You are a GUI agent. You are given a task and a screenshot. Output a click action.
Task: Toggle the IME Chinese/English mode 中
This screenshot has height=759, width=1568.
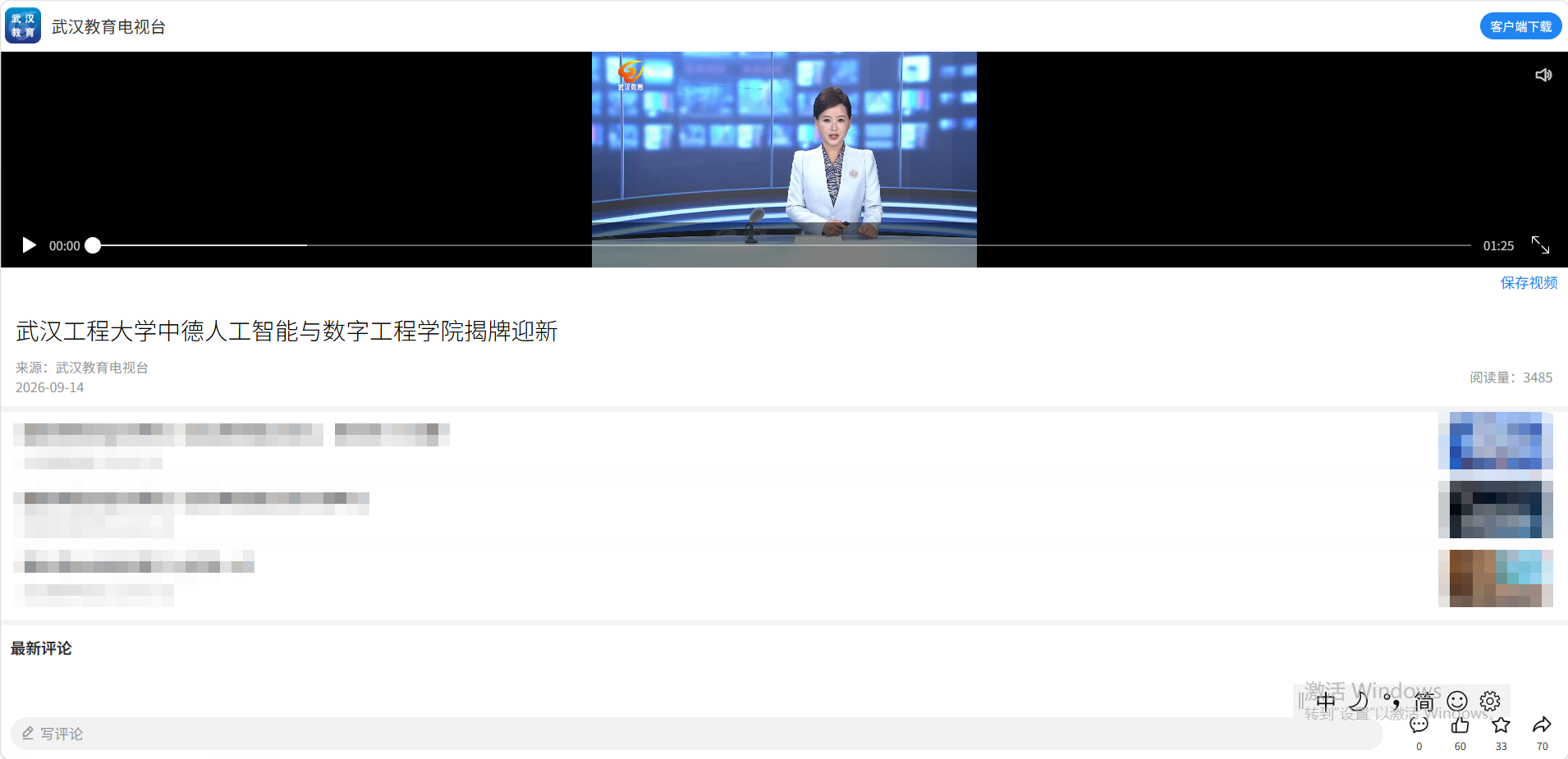pos(1326,702)
